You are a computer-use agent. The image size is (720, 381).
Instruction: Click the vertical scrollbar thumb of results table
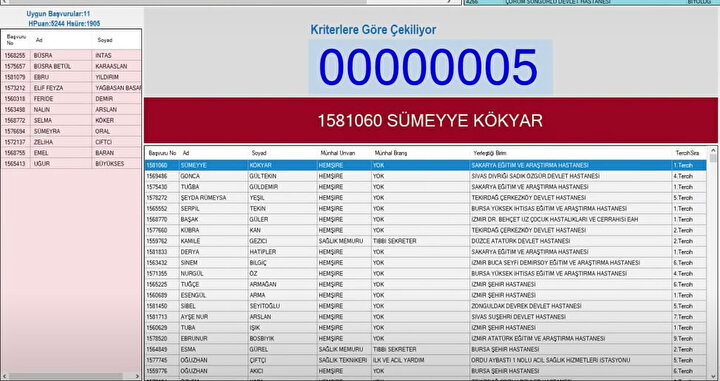coord(713,158)
